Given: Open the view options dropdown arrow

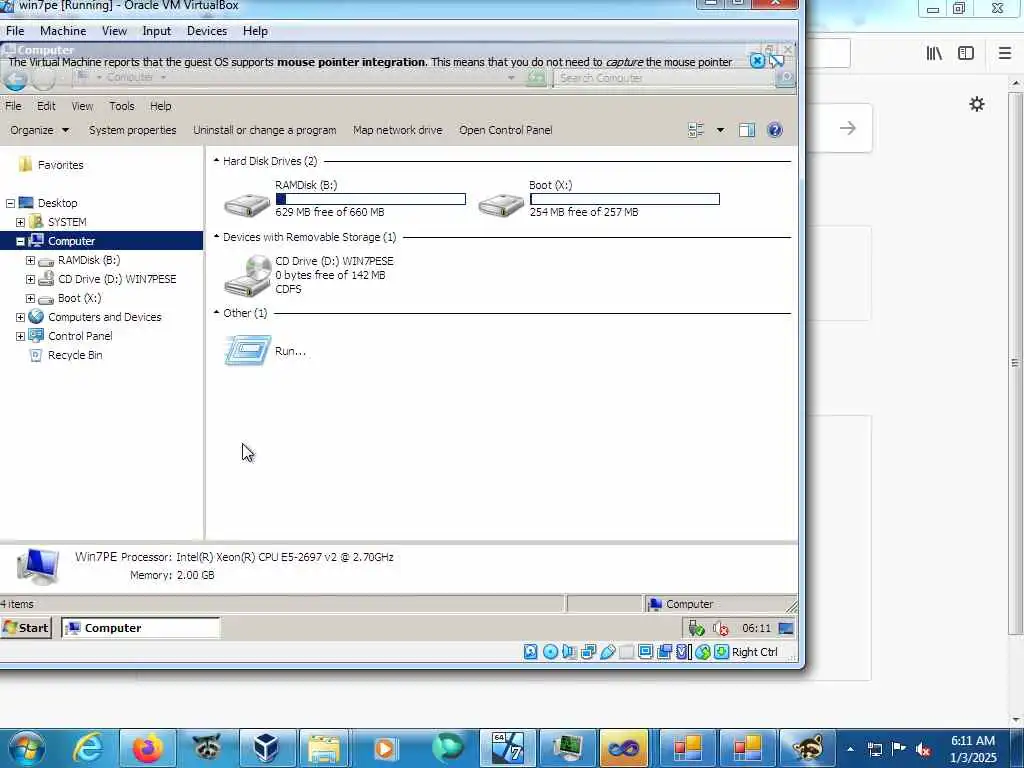Looking at the screenshot, I should 720,130.
